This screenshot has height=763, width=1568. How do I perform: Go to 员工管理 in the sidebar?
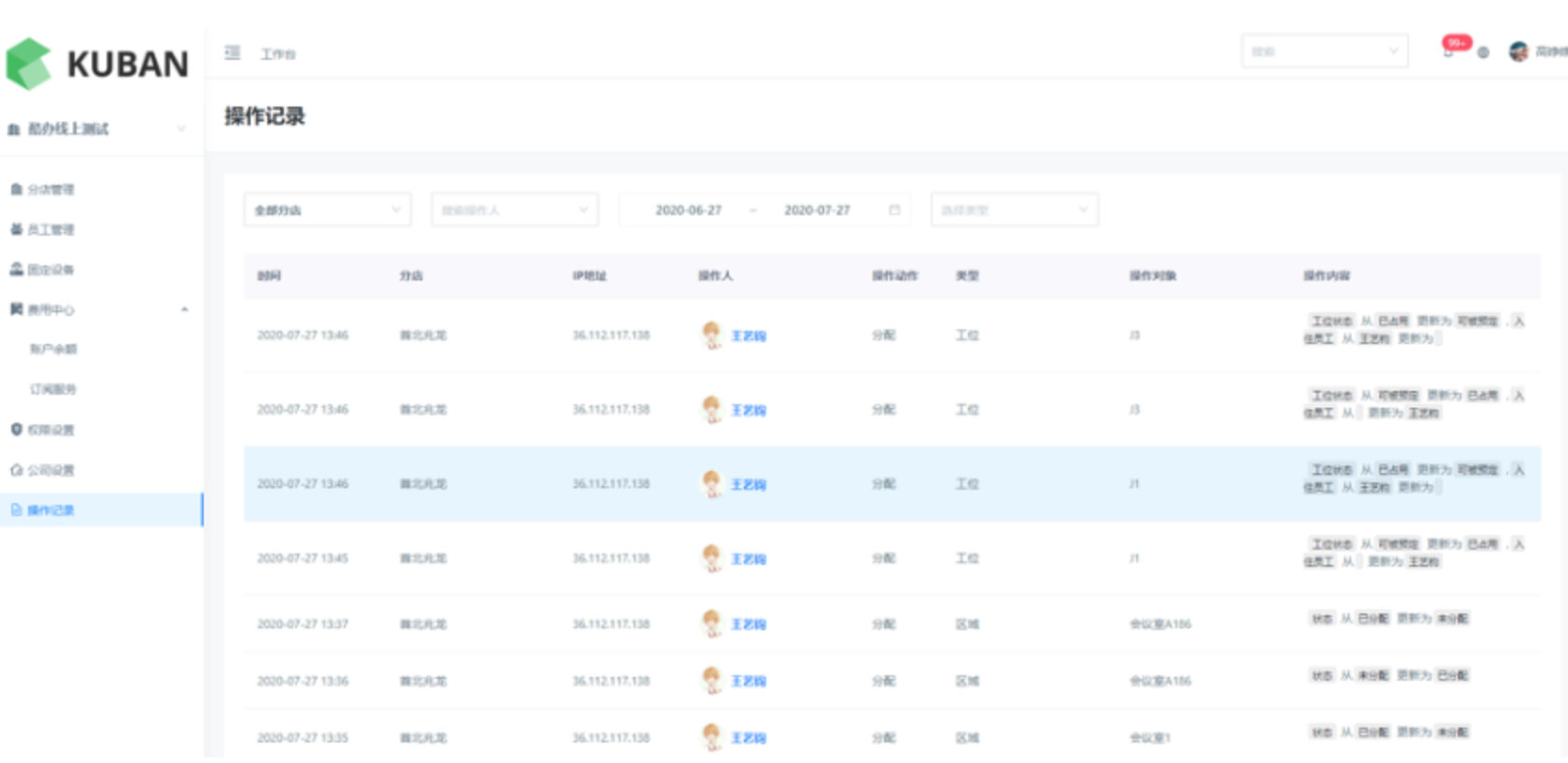click(50, 230)
